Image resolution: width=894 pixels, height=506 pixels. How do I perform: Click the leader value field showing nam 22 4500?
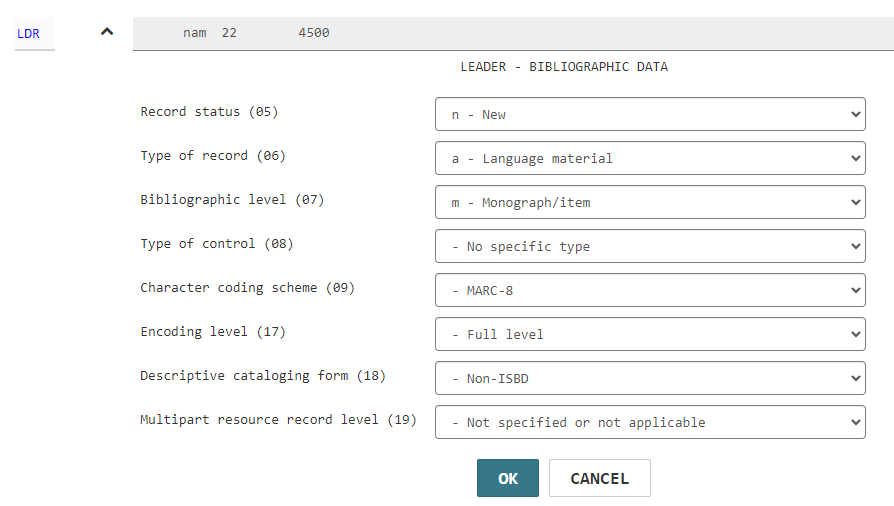pyautogui.click(x=513, y=34)
